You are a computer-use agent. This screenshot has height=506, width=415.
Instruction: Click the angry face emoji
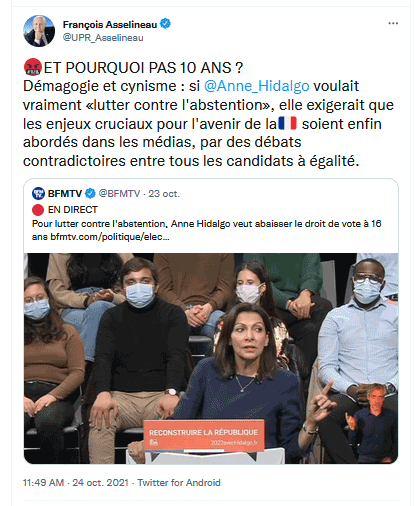click(x=33, y=67)
